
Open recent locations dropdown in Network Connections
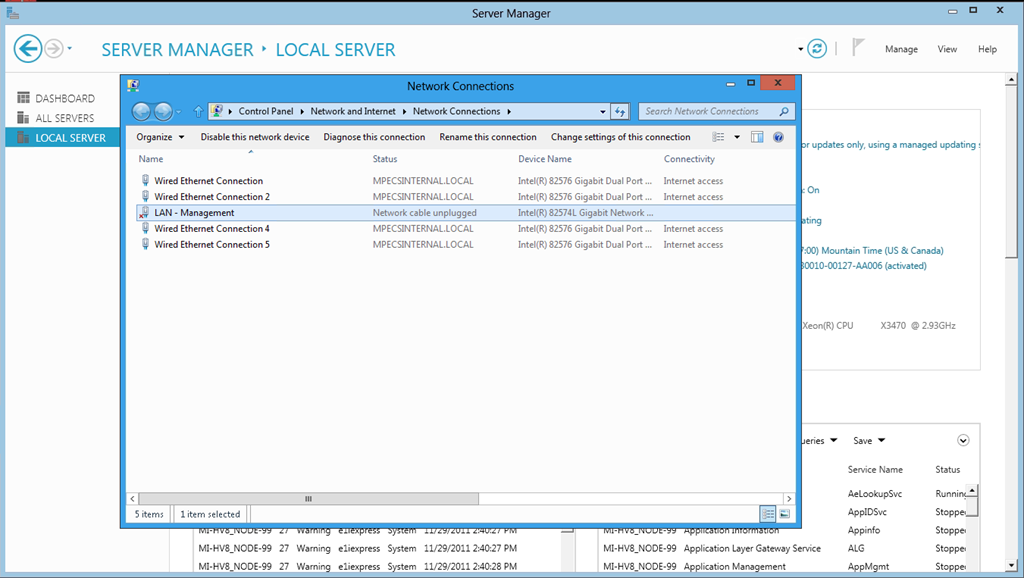tap(178, 112)
